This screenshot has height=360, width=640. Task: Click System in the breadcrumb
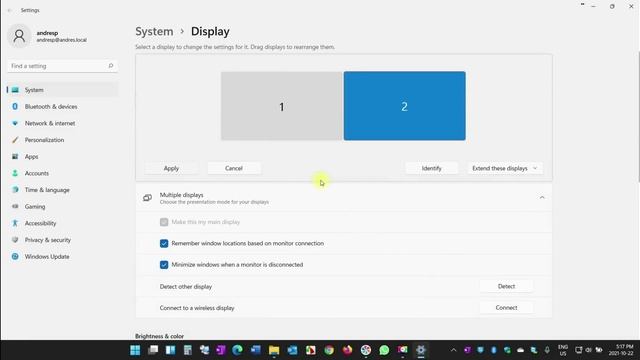tap(154, 31)
